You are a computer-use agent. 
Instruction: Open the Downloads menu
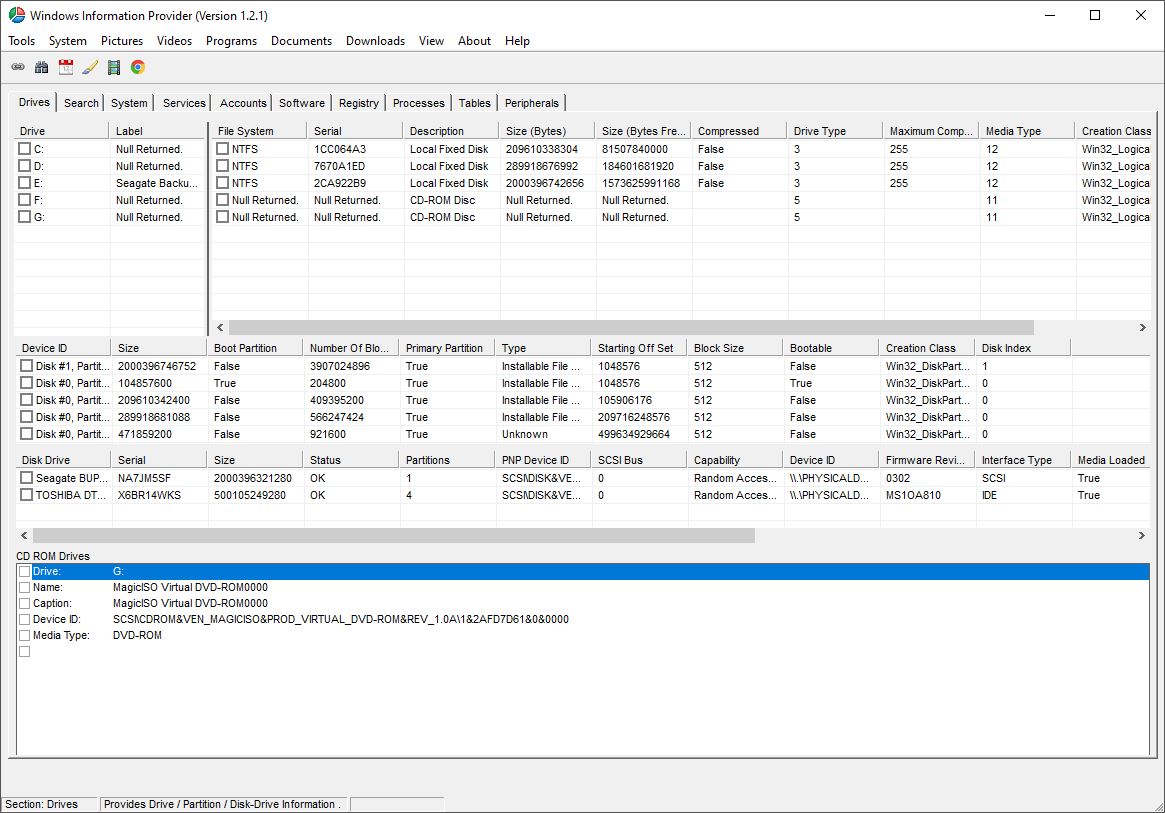tap(375, 41)
